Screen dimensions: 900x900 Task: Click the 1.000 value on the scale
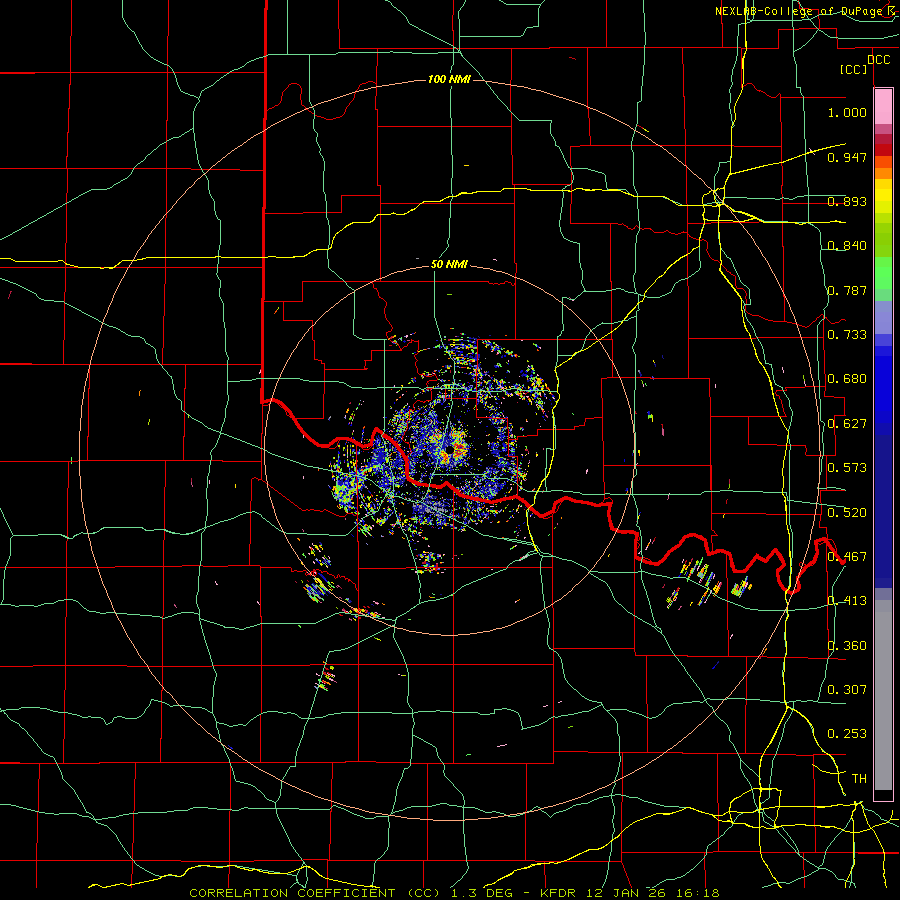(847, 112)
